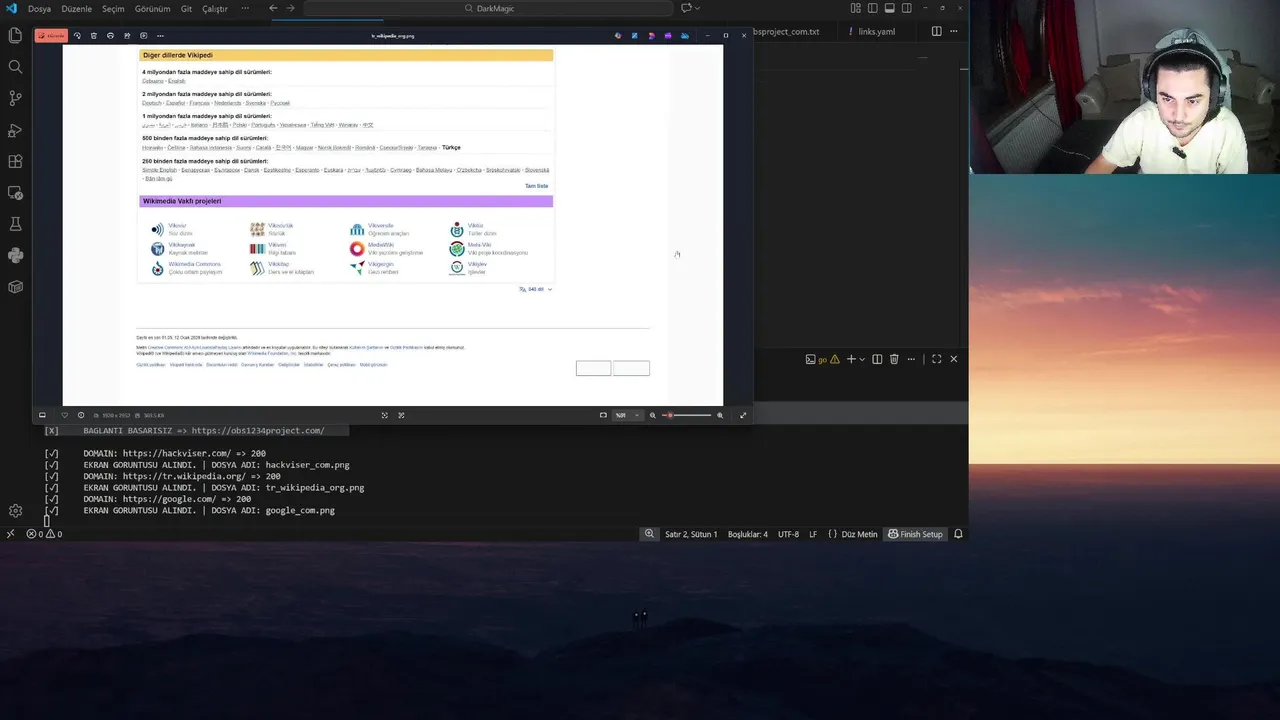Toggle secondary sidebar visibility

coord(907,9)
